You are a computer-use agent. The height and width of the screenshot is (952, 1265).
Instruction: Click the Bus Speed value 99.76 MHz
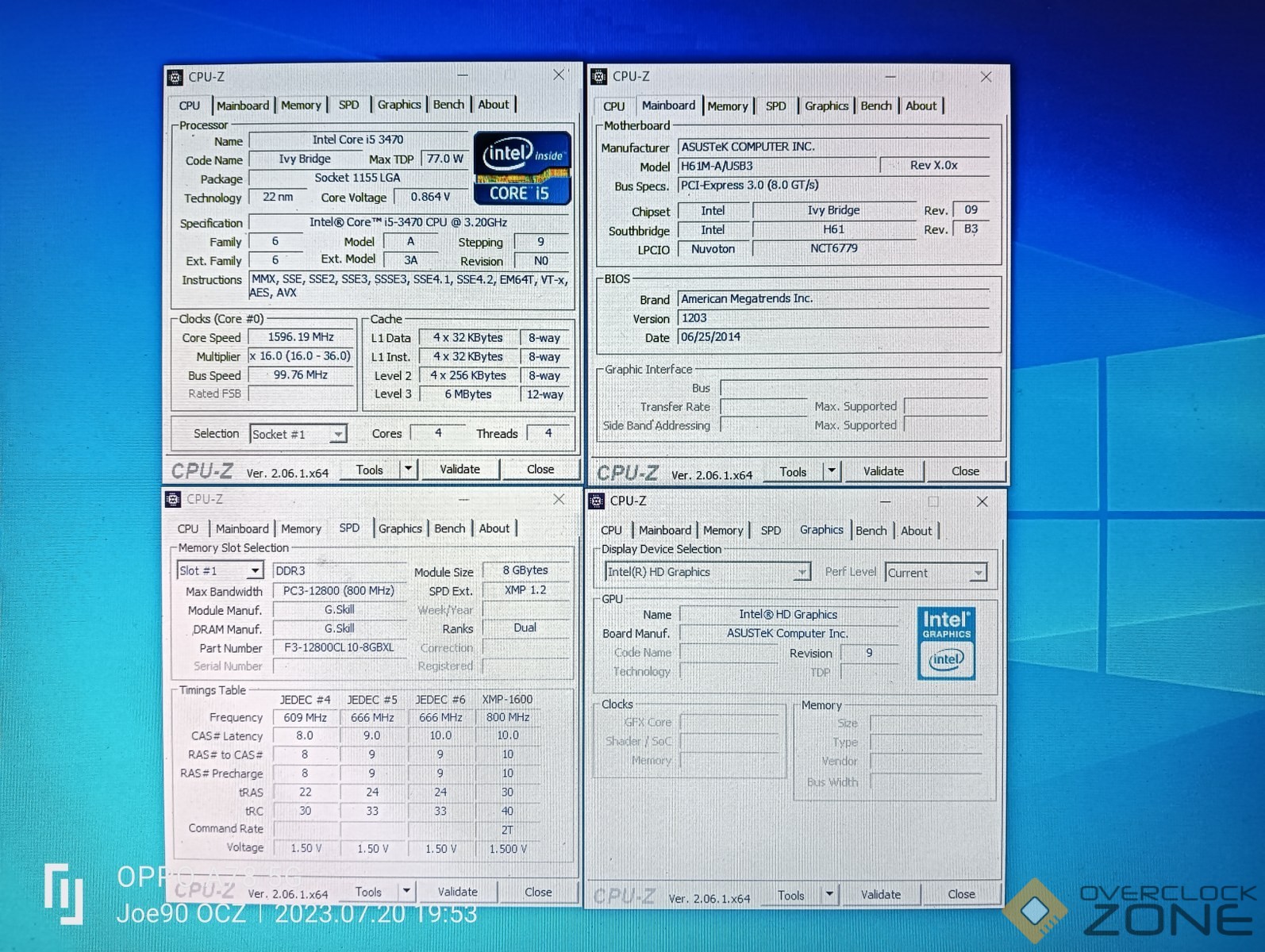click(x=301, y=375)
